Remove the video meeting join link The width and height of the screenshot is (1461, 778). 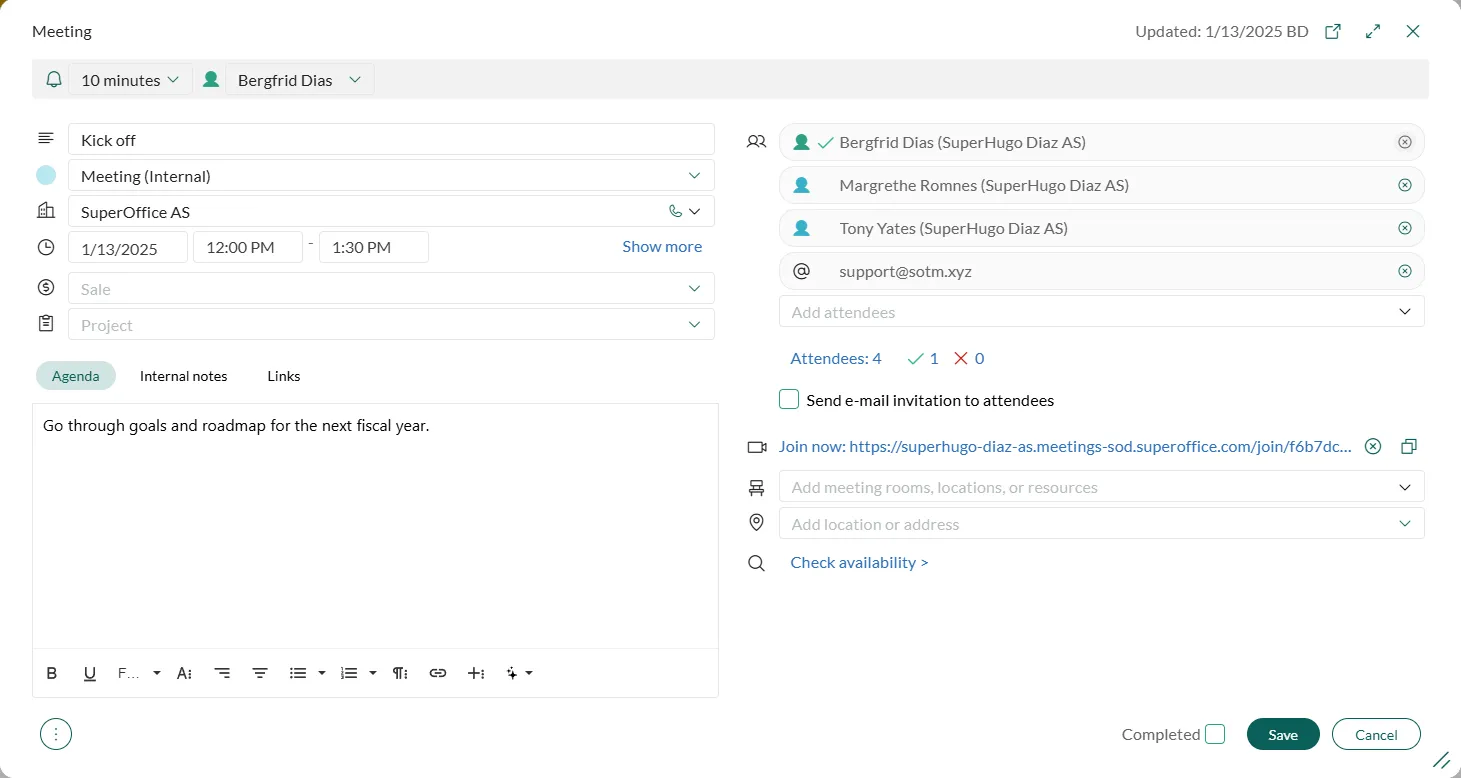pos(1373,447)
